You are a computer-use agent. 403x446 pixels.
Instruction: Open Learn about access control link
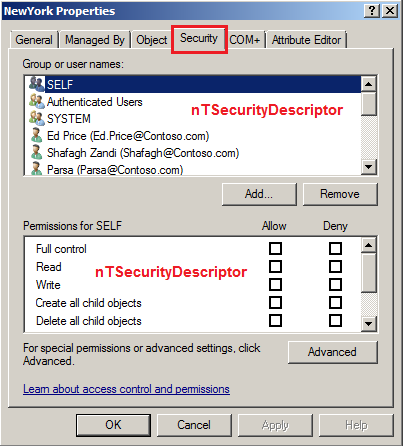[x=126, y=389]
